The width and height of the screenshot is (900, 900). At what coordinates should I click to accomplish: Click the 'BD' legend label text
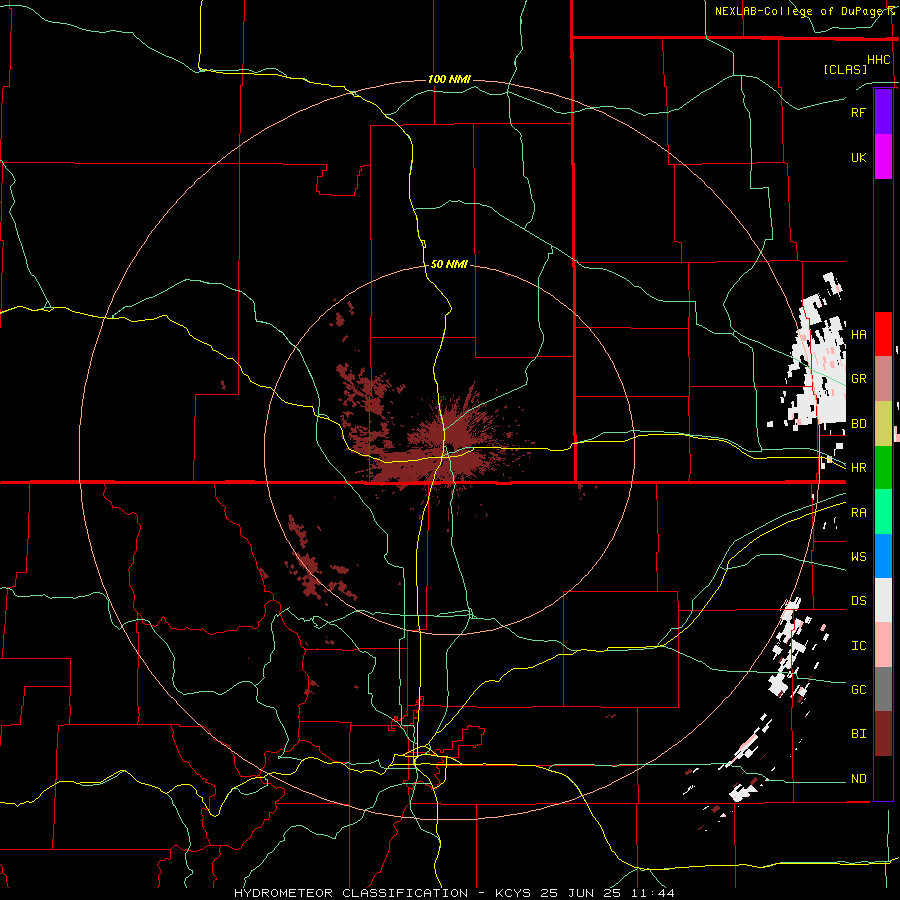point(858,424)
